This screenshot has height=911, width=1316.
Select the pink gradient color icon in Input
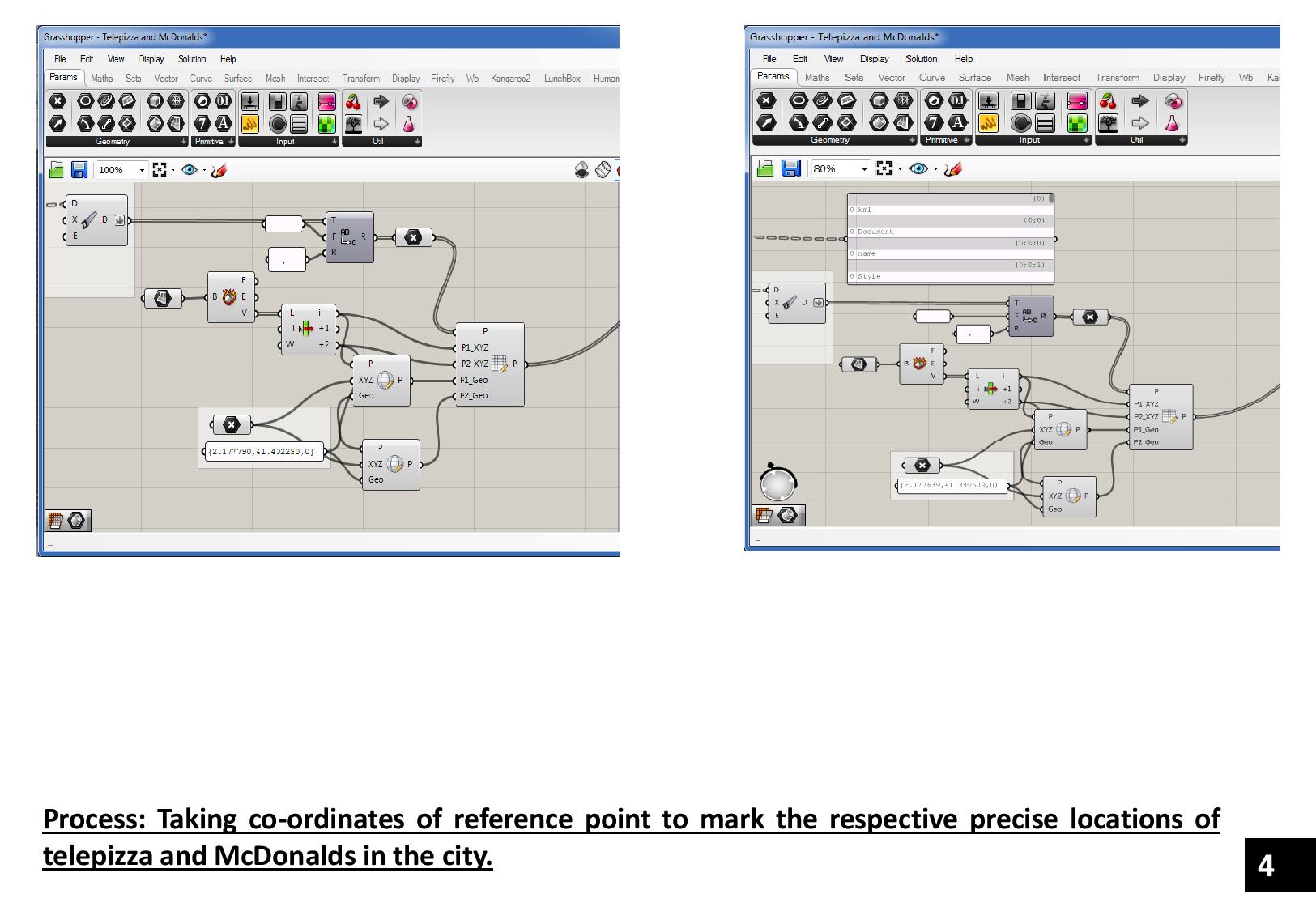[326, 103]
